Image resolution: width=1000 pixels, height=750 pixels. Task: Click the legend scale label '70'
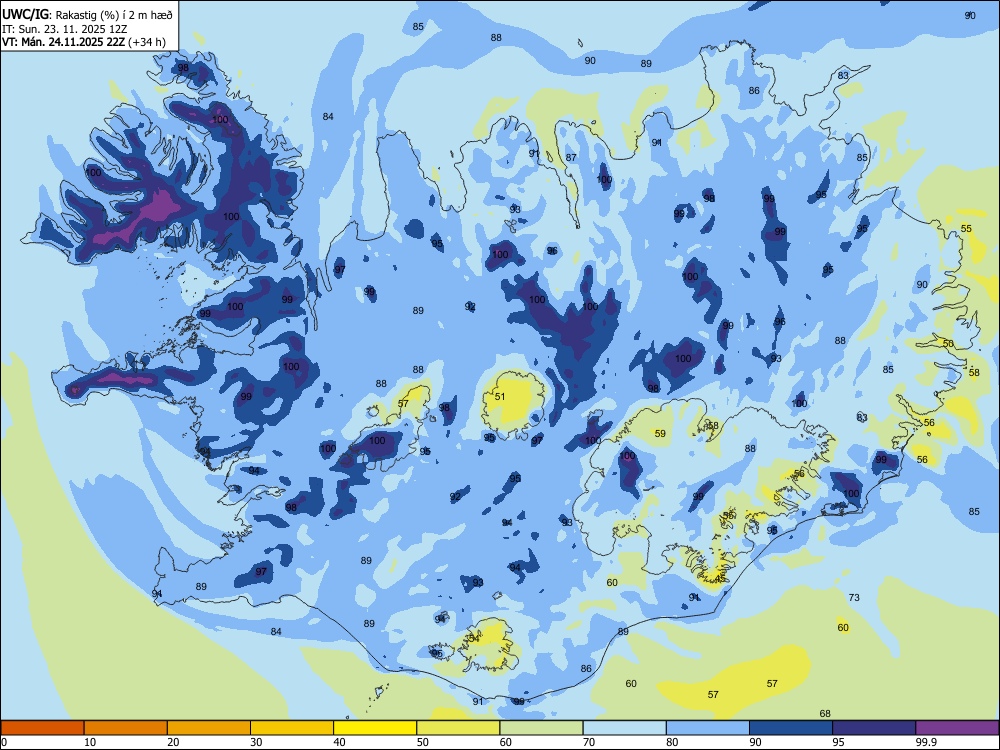[x=589, y=742]
